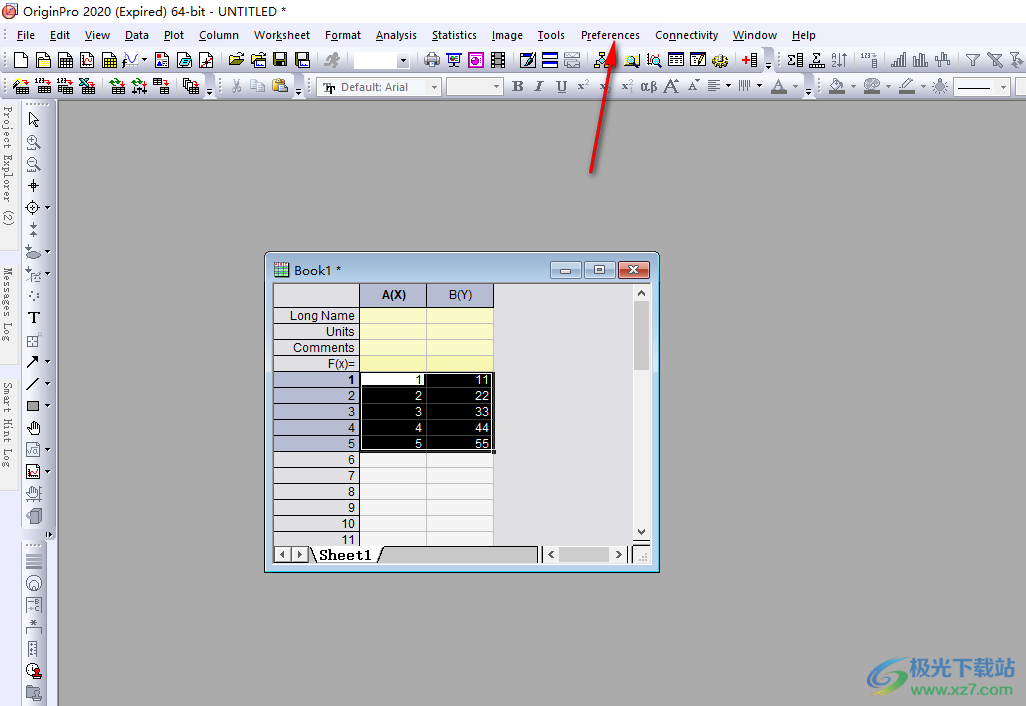Click the Paste clipboard icon
This screenshot has width=1026, height=706.
coord(280,86)
